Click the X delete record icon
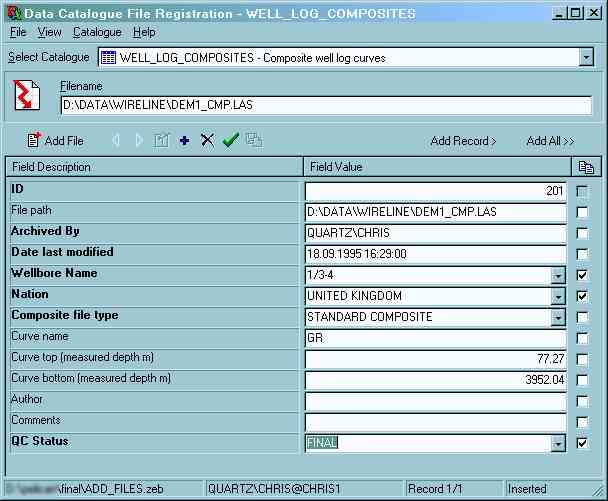 pyautogui.click(x=207, y=141)
